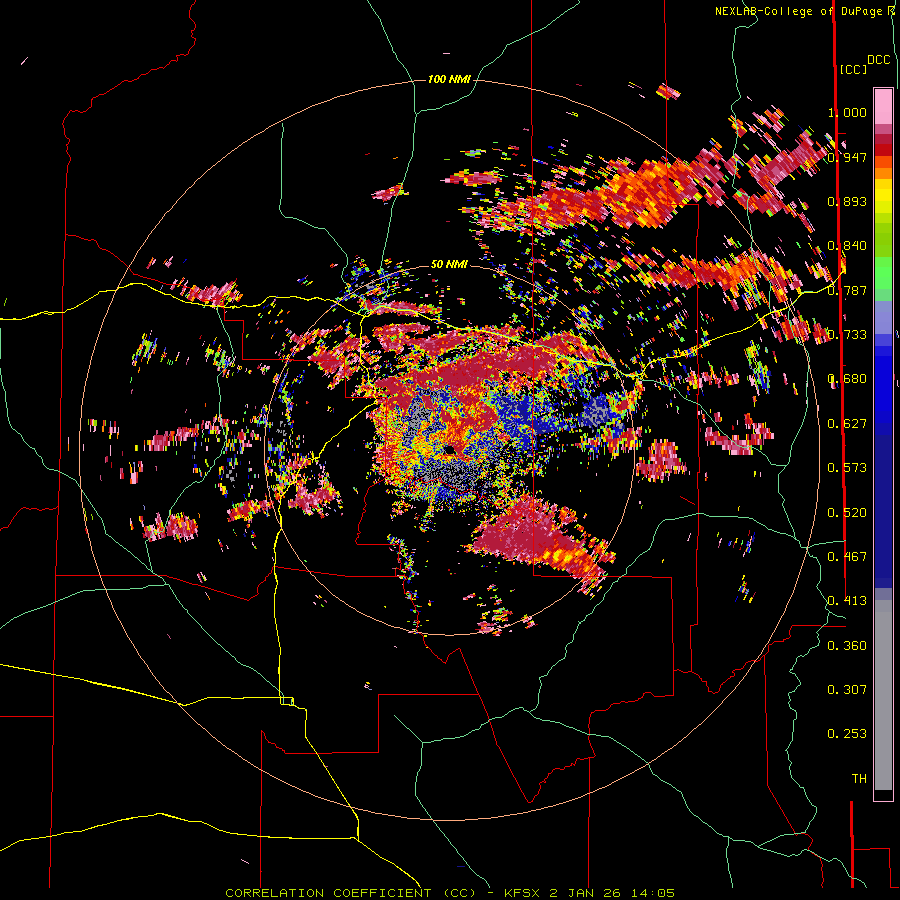Pick the bright green color bar segment
This screenshot has width=900, height=900.
883,273
